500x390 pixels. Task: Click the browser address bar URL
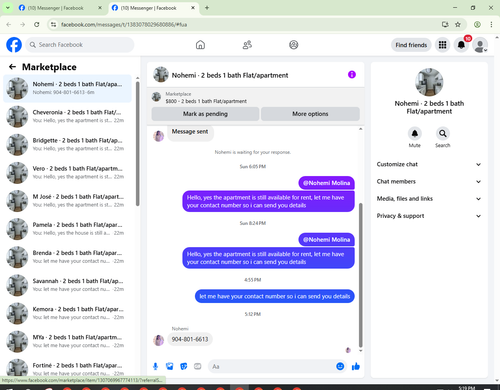(124, 24)
